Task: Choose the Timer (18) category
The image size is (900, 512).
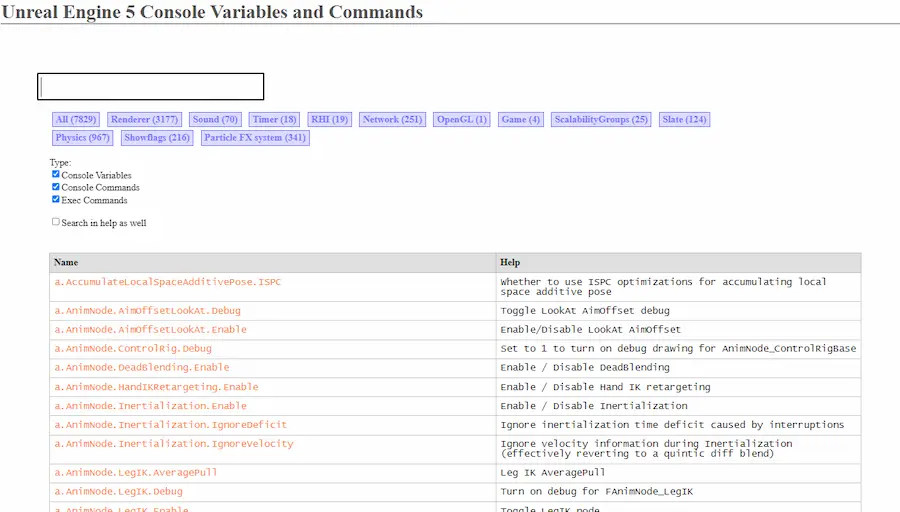Action: click(x=274, y=119)
